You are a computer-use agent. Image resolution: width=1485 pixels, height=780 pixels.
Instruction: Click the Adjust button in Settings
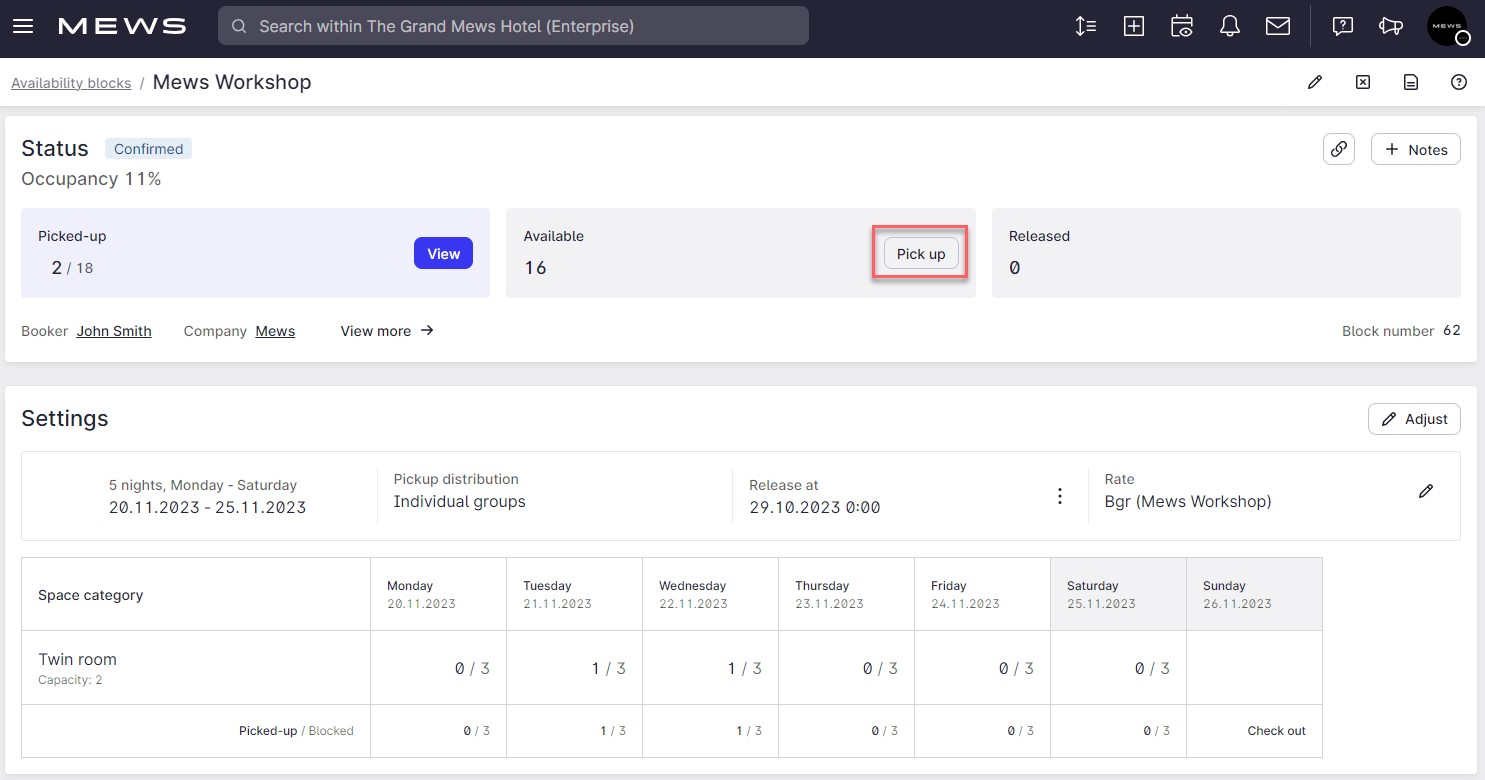pos(1413,418)
